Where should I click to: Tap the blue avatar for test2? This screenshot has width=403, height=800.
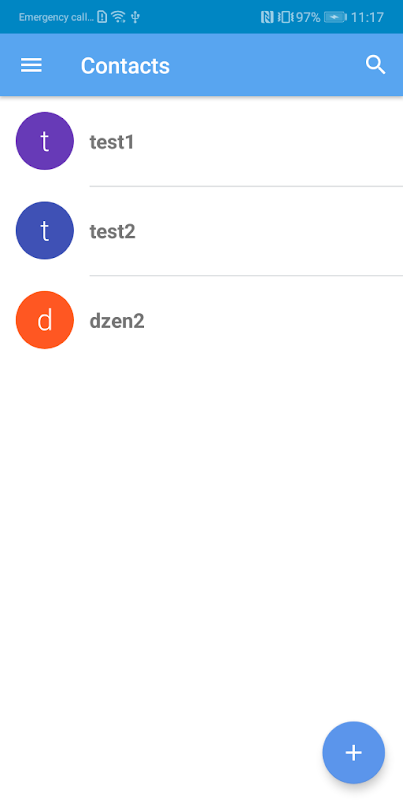[45, 230]
